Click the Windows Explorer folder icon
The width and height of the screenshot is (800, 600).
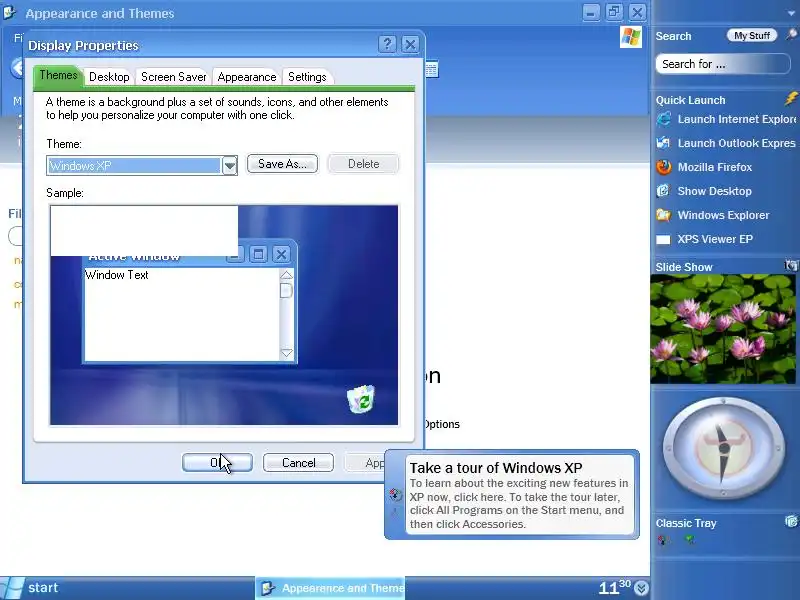664,215
